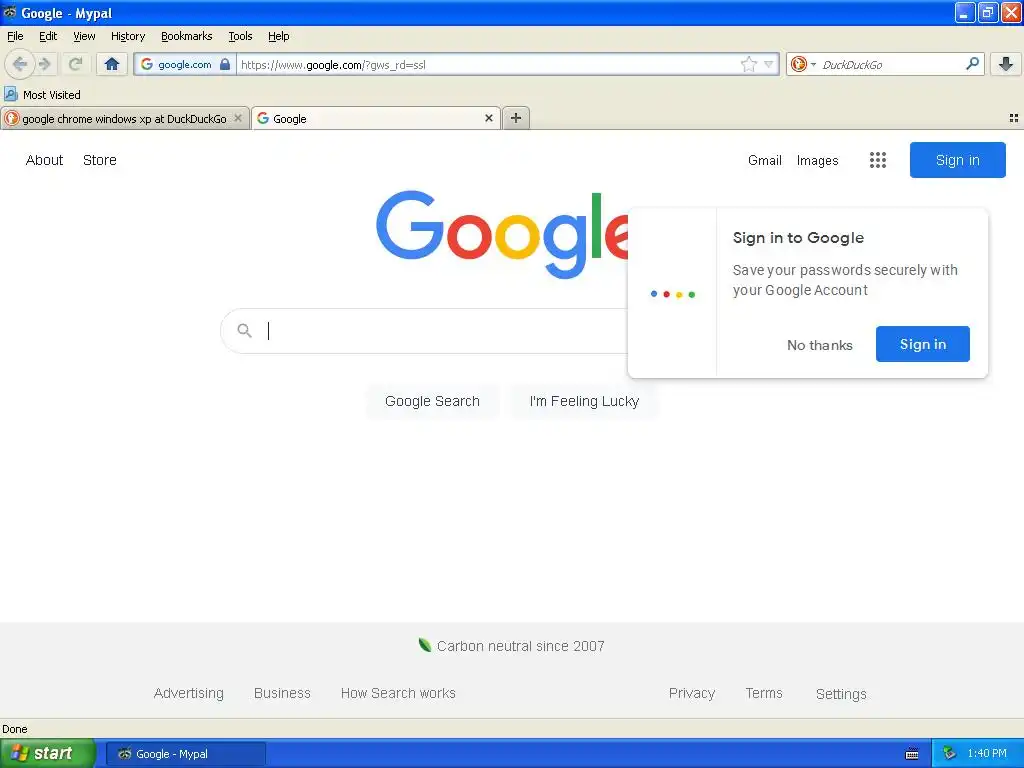Open the Edit menu

(x=48, y=36)
